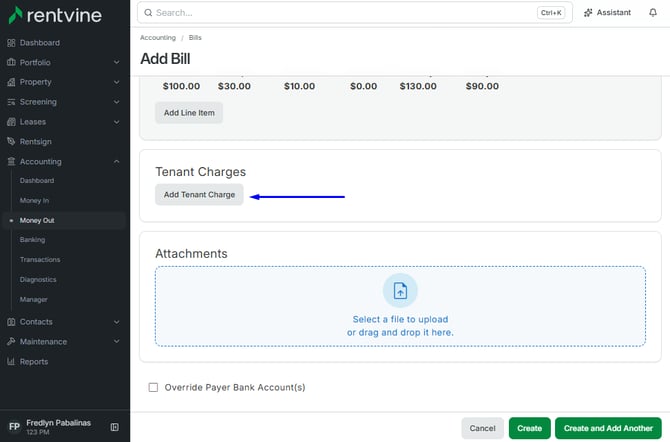
Task: Expand the Property menu chevron
Action: click(116, 82)
